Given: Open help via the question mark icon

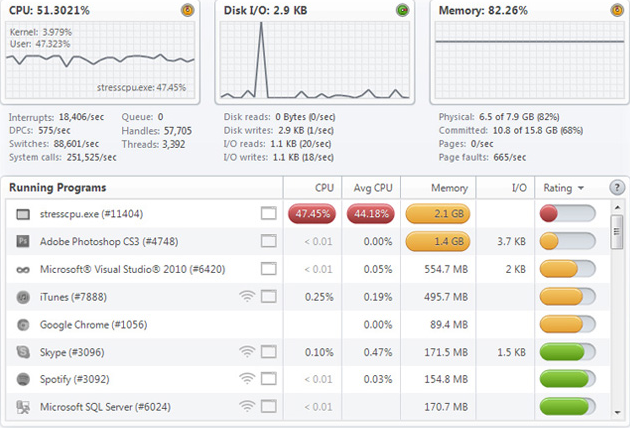Looking at the screenshot, I should pos(617,187).
